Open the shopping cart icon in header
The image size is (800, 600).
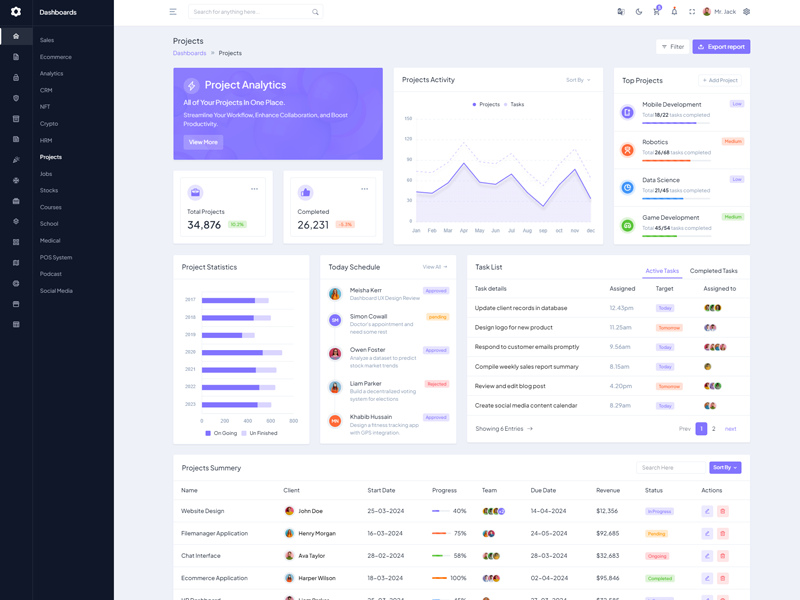tap(656, 12)
